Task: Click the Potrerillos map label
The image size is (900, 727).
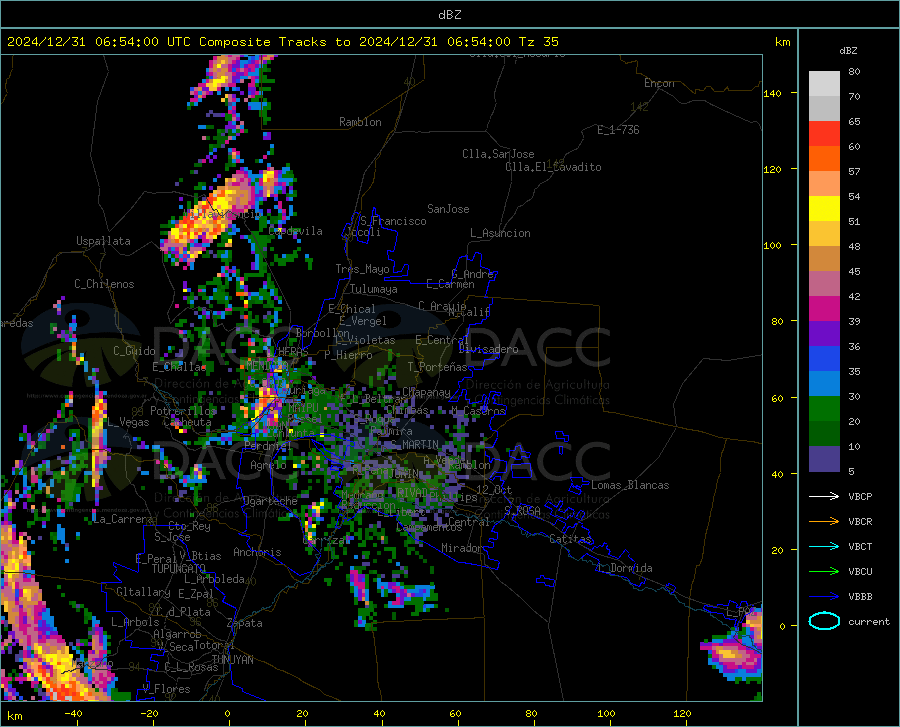Action: coord(183,411)
